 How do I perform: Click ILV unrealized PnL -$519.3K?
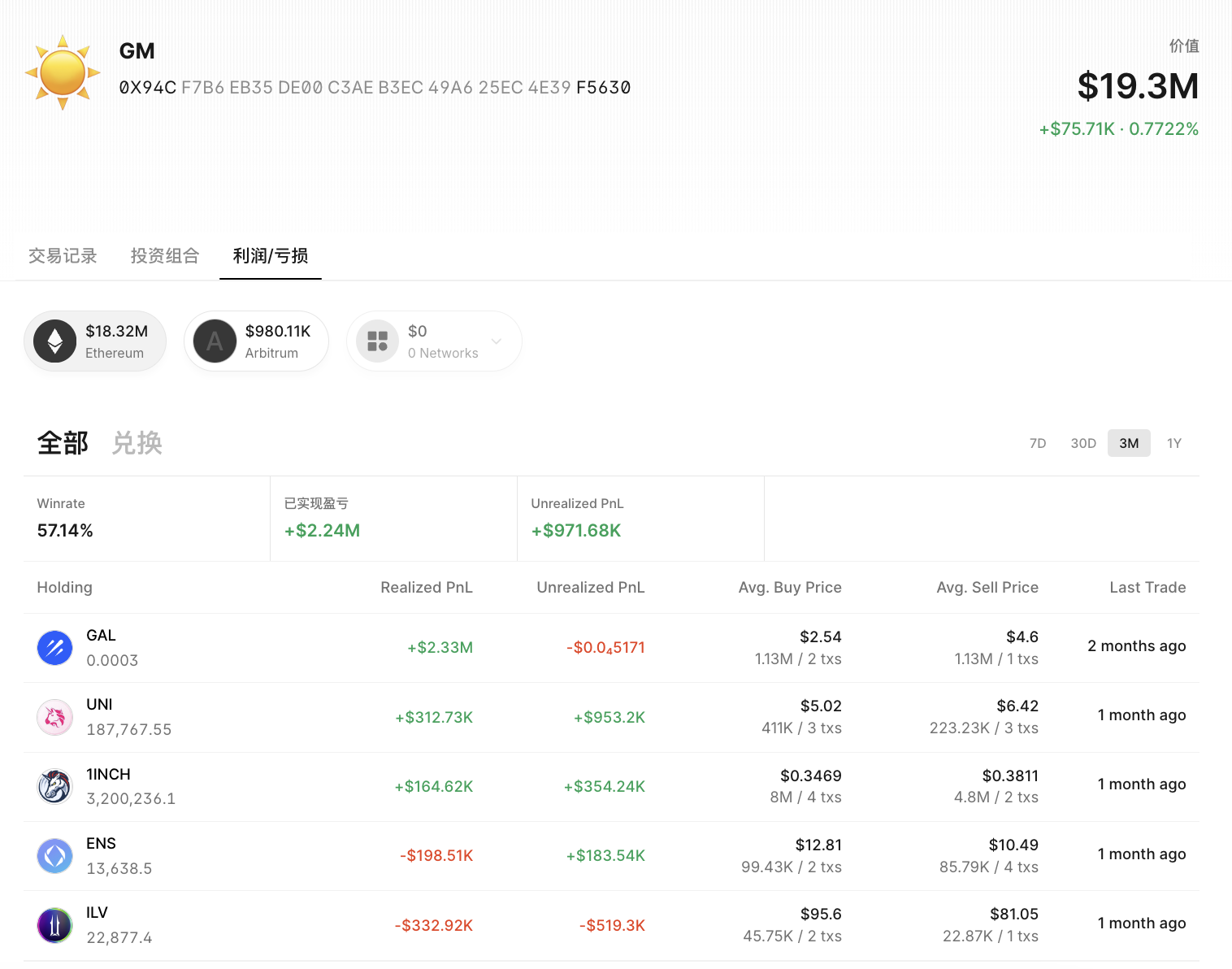point(612,925)
